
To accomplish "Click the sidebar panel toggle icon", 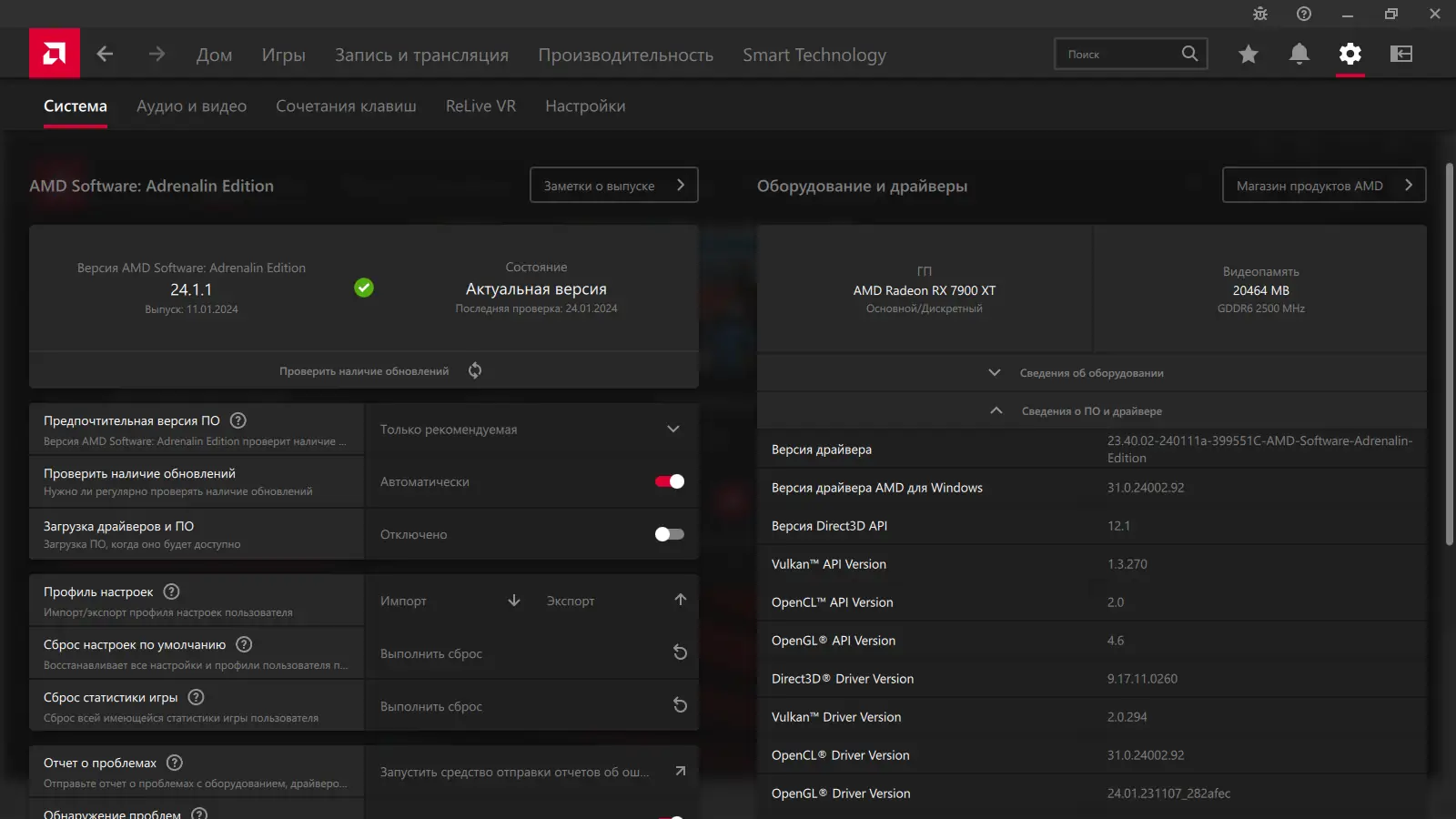I will coord(1401,54).
